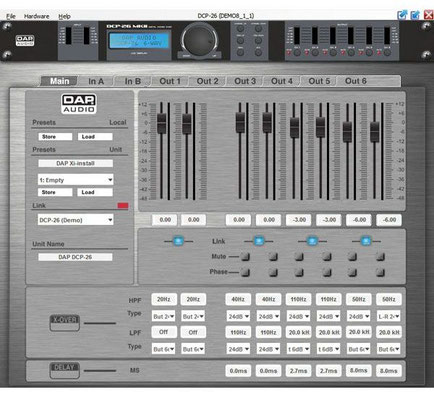Image resolution: width=434 pixels, height=400 pixels.
Task: Click the Out 3 delay field showing 2.7ms
Action: click(x=298, y=371)
